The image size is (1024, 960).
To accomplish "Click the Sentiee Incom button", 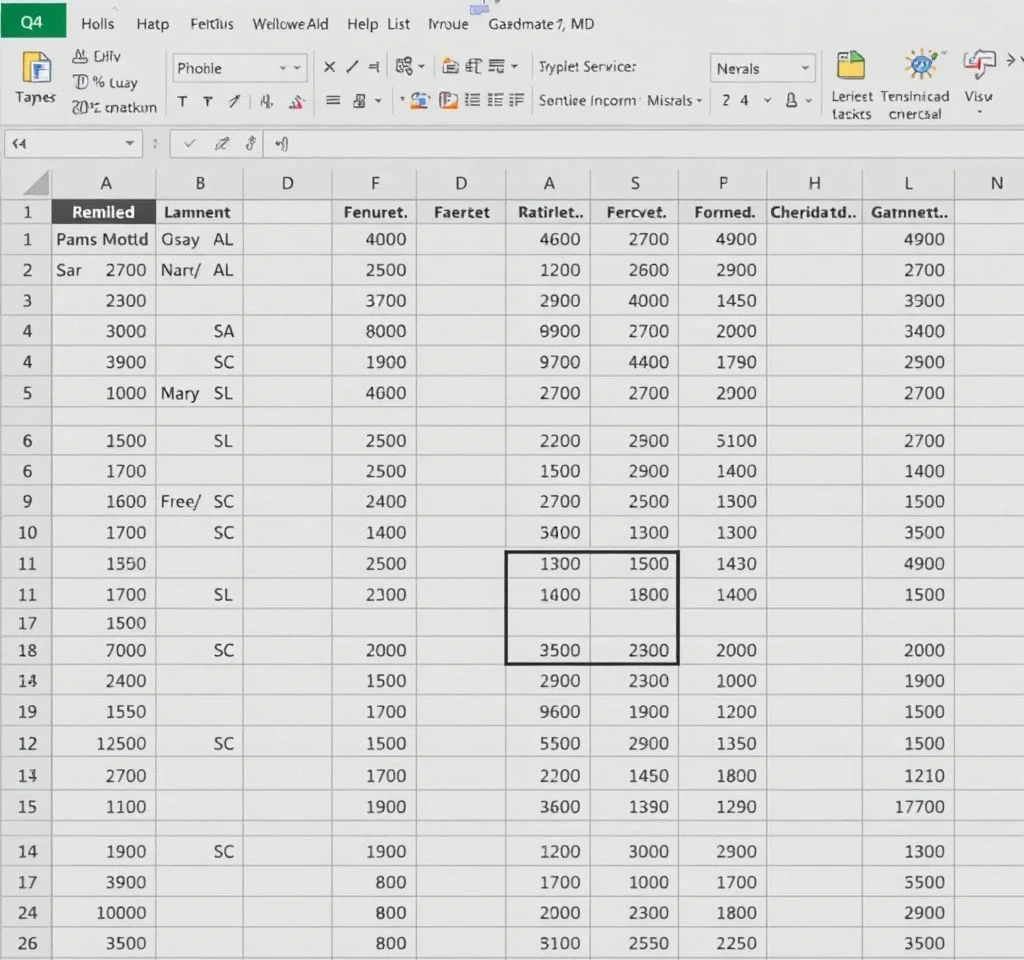I will pyautogui.click(x=588, y=100).
